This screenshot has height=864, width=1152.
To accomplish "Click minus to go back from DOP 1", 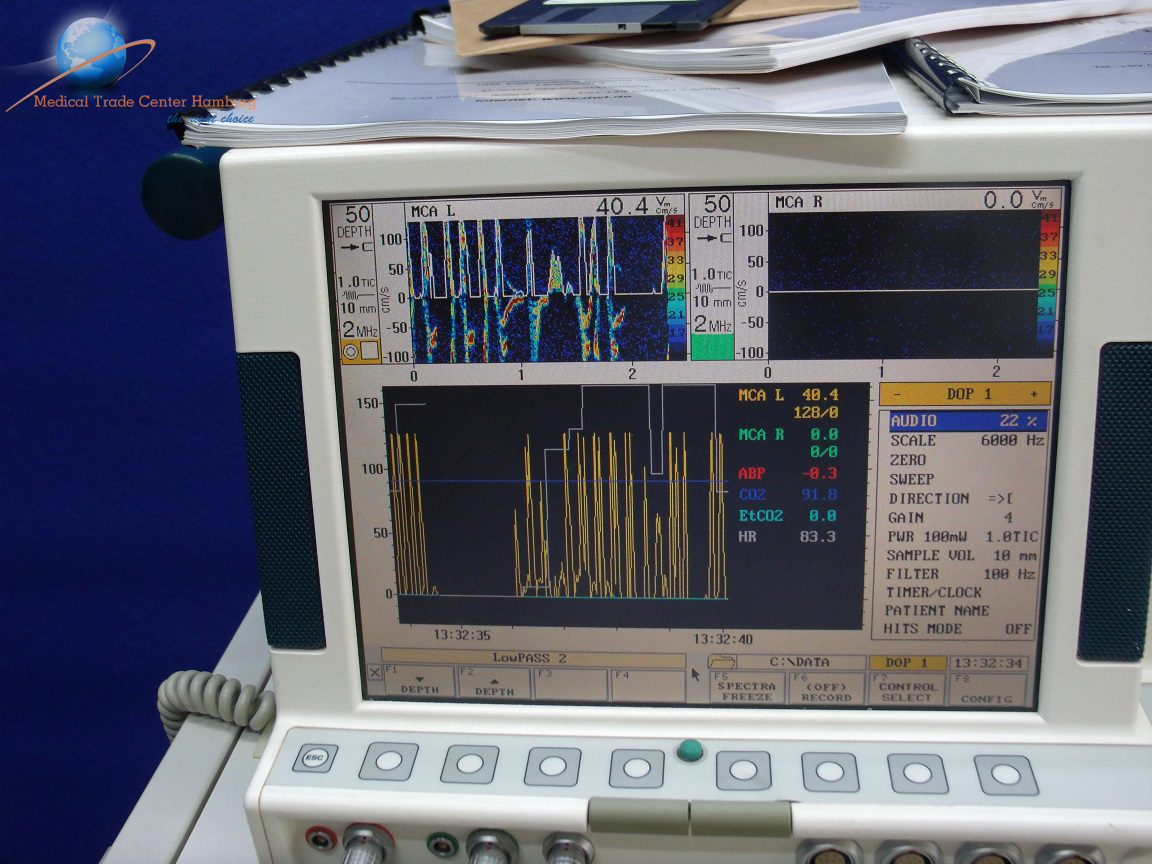I will coord(897,394).
